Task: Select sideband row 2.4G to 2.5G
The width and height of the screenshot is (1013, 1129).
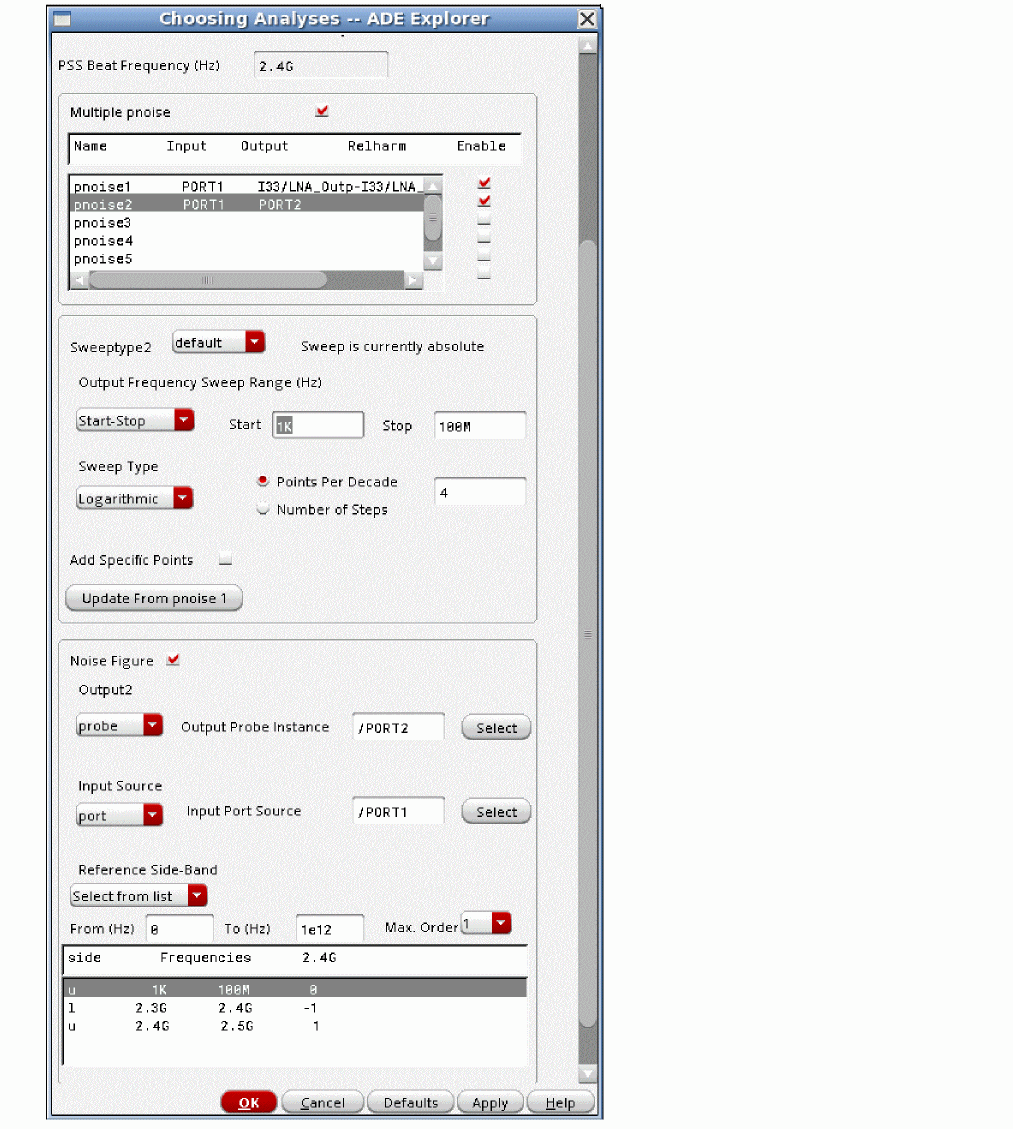Action: 295,1025
